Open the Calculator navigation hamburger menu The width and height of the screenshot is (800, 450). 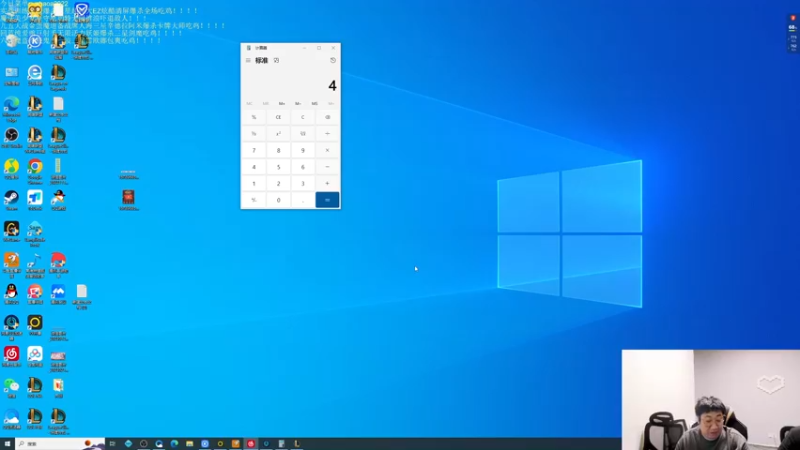tap(248, 60)
